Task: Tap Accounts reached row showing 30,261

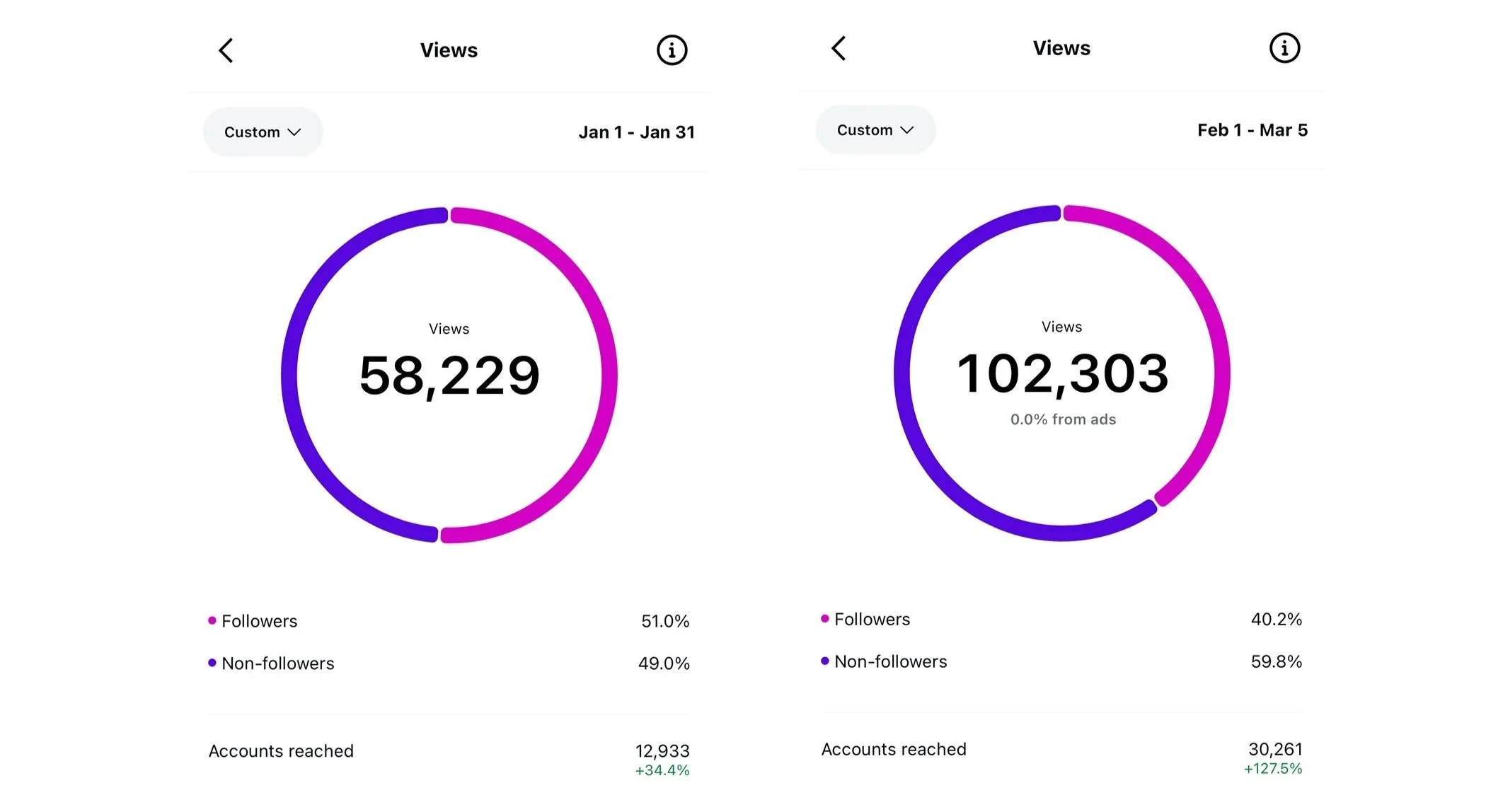Action: click(x=1061, y=750)
